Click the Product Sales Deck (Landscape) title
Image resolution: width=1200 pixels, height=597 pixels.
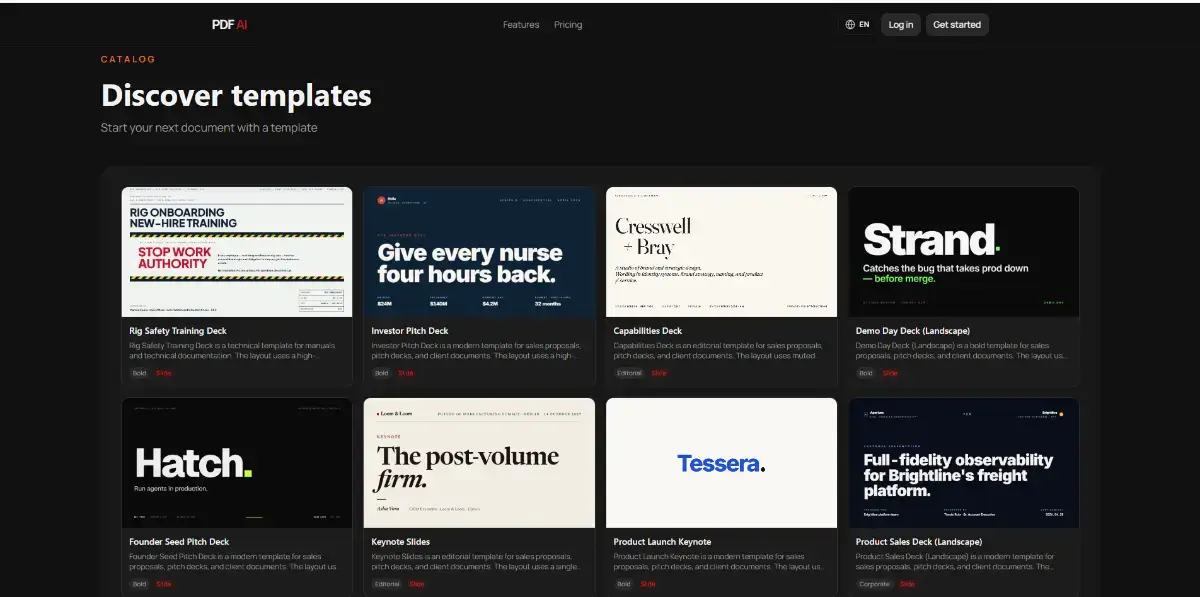click(x=919, y=542)
